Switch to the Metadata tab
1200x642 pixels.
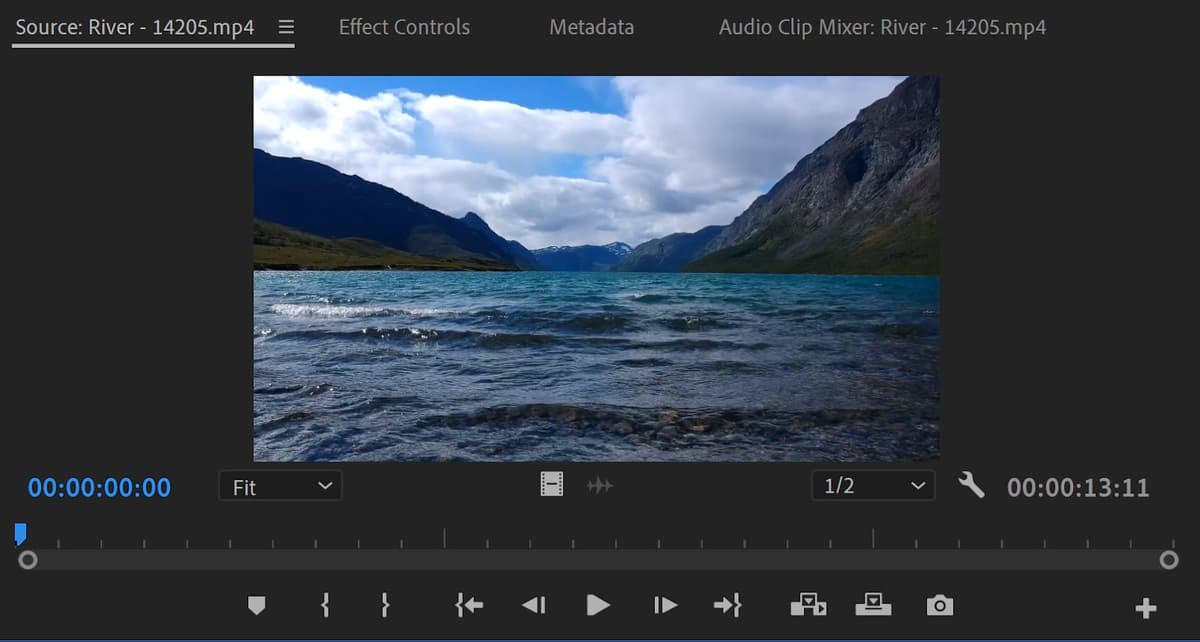point(591,27)
